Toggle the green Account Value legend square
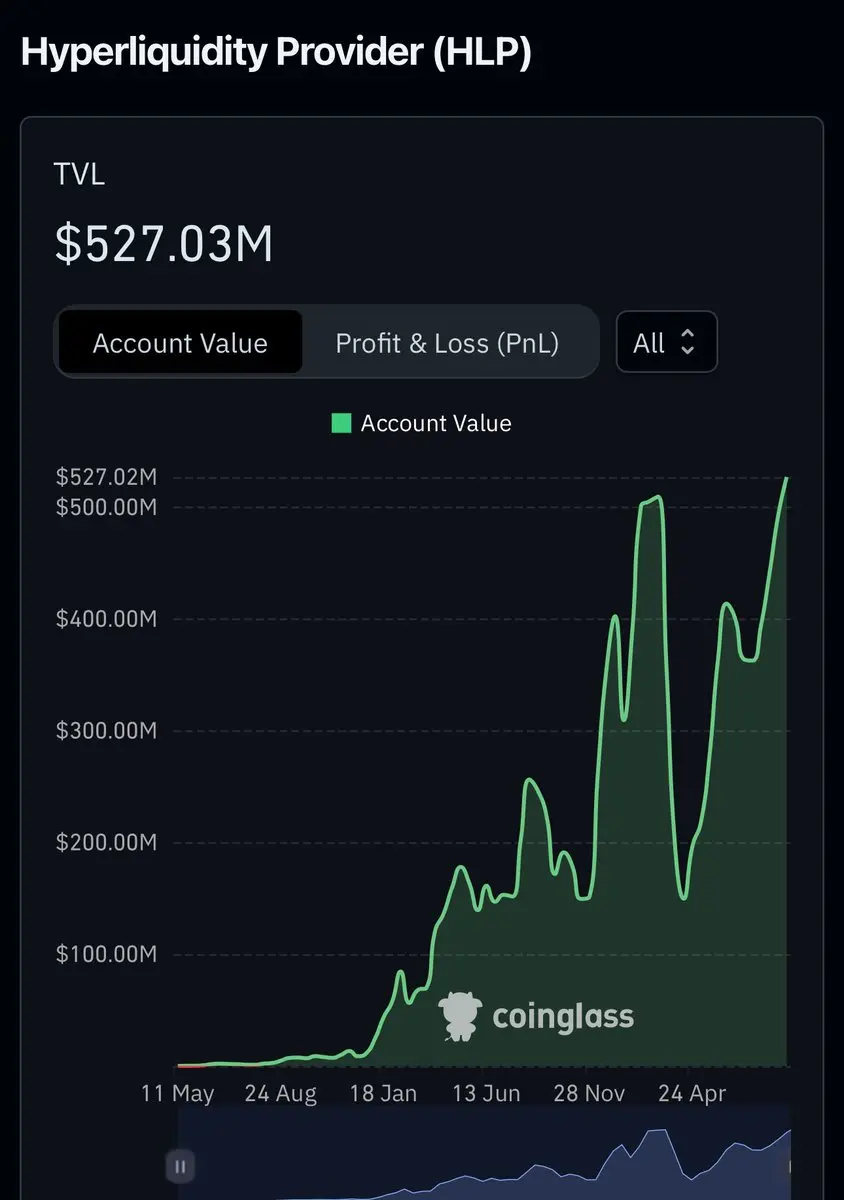The width and height of the screenshot is (844, 1200). [x=341, y=423]
